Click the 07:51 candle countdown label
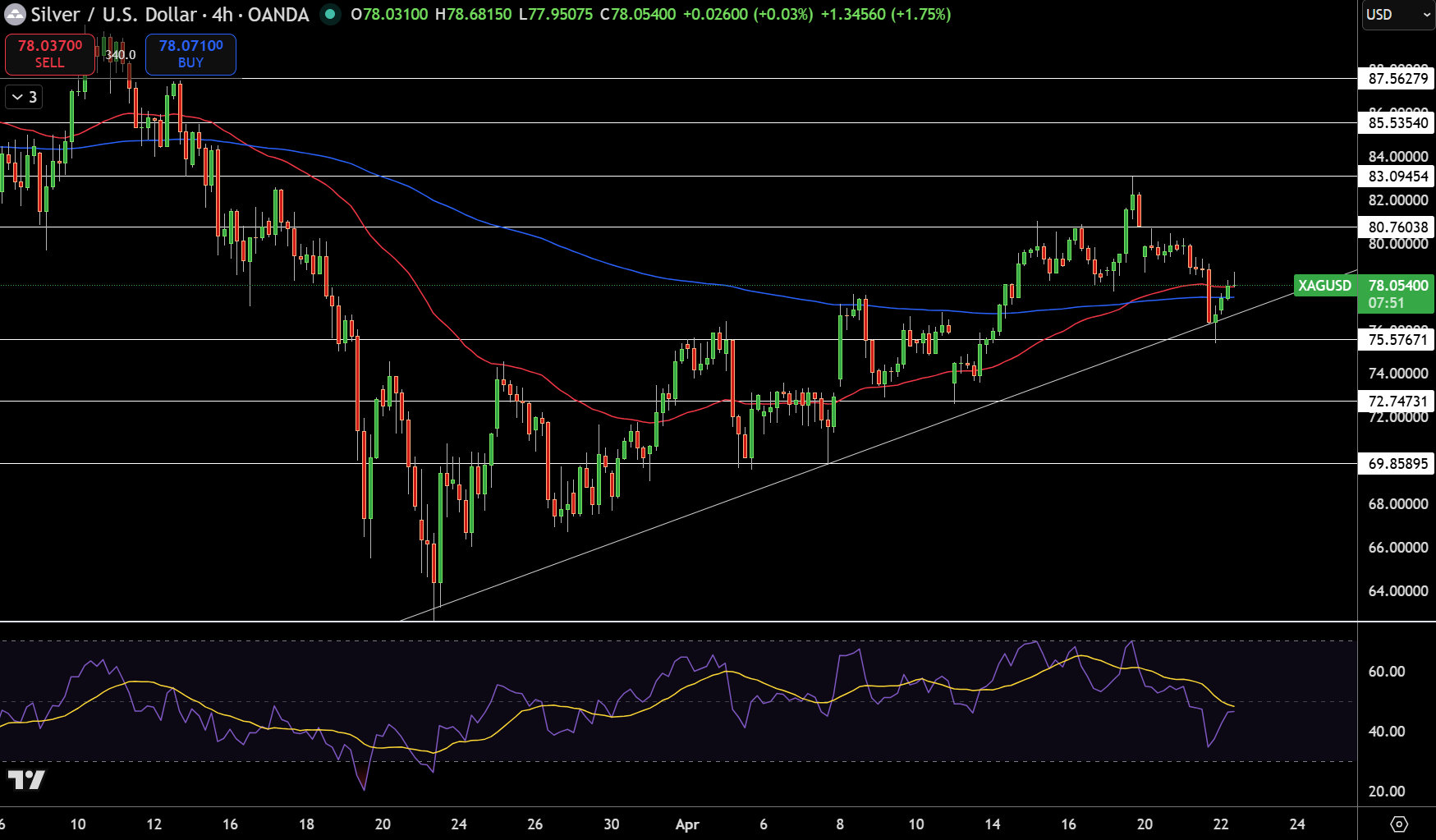Viewport: 1436px width, 840px height. [x=1386, y=304]
